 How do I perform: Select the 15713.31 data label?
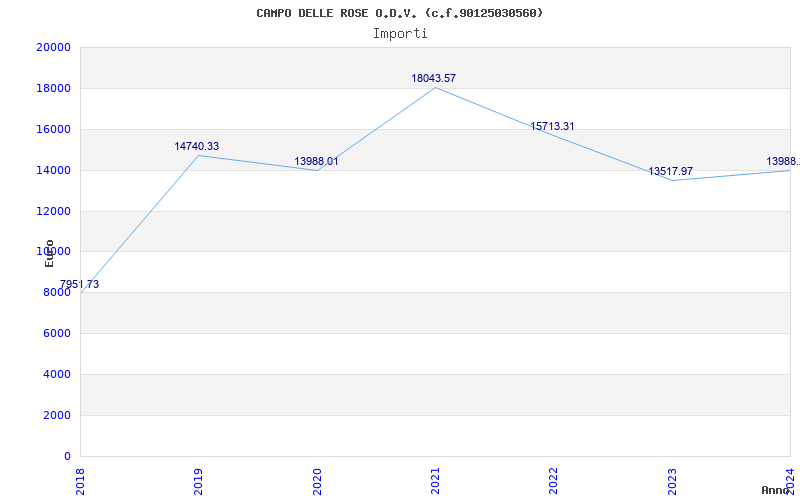click(552, 127)
